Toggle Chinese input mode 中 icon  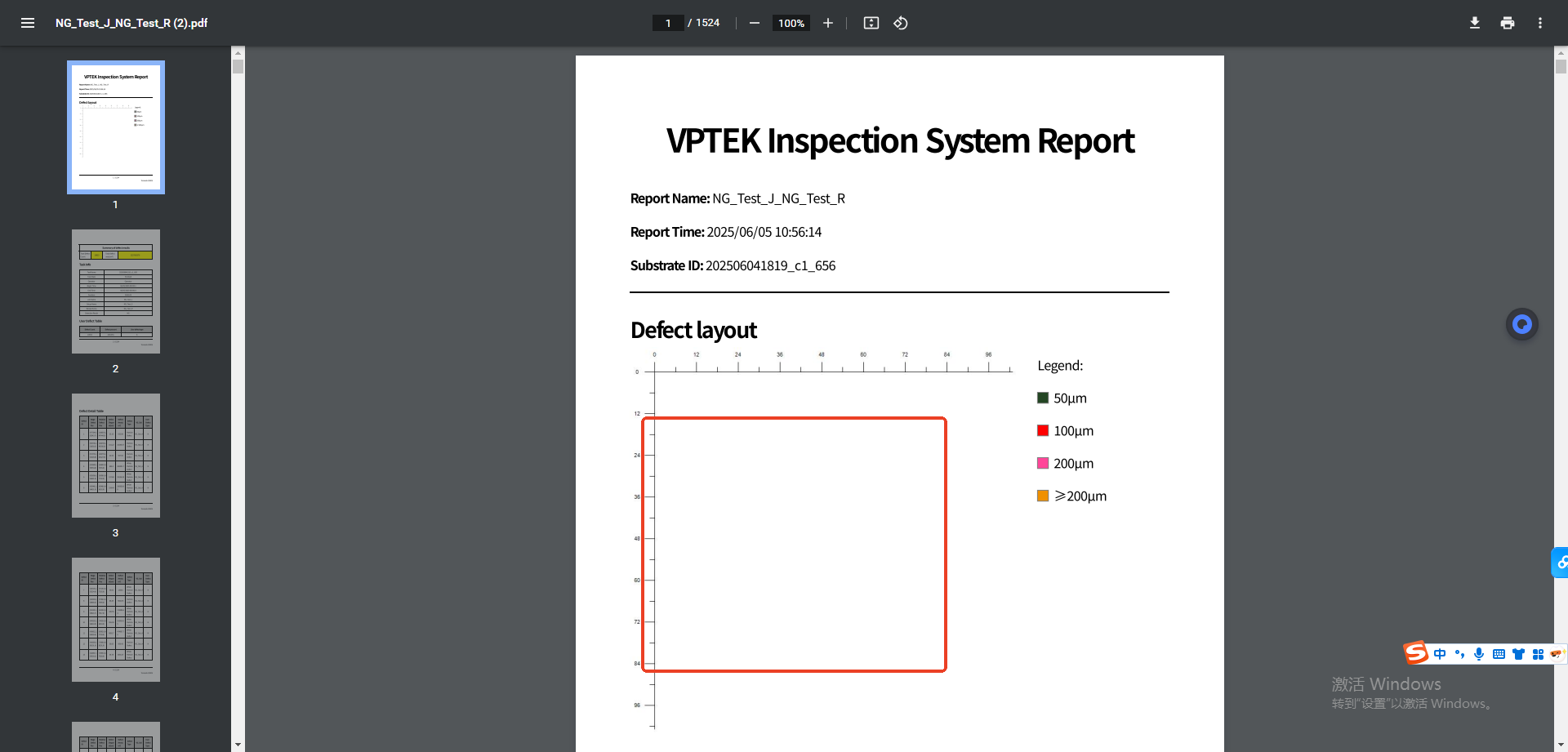click(1440, 654)
